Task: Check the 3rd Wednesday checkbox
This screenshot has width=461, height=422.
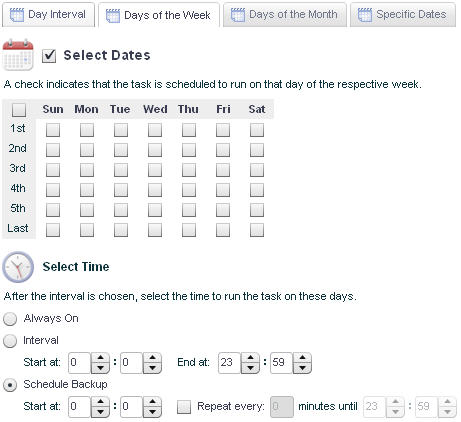Action: coord(155,170)
